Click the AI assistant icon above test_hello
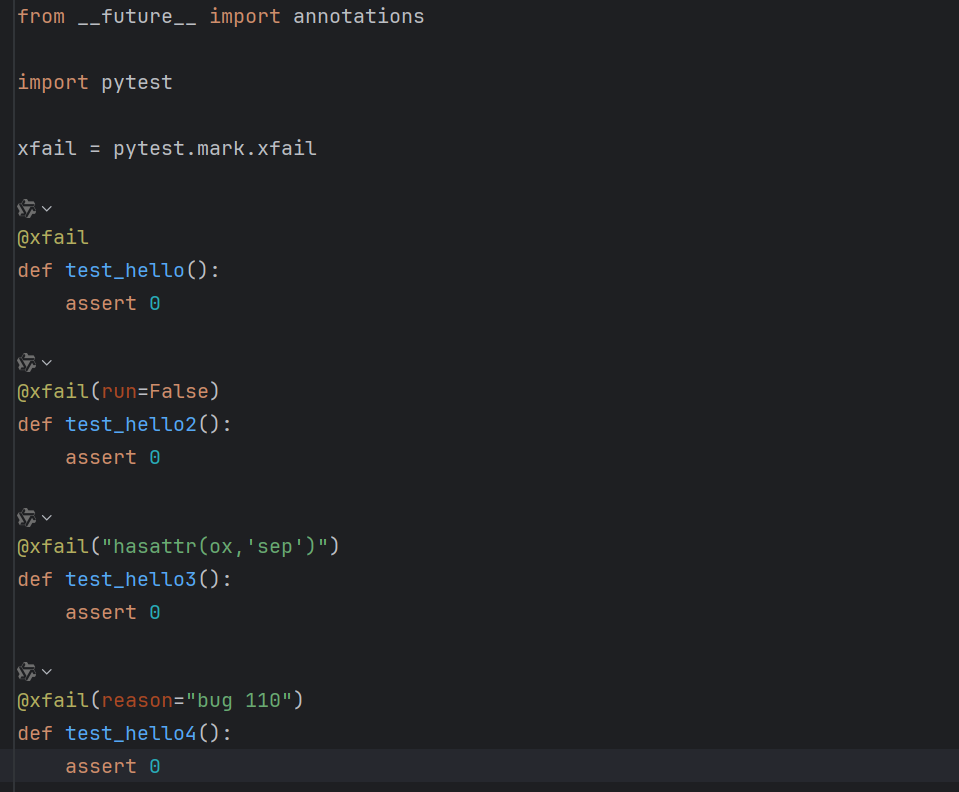This screenshot has height=792, width=959. (x=26, y=209)
